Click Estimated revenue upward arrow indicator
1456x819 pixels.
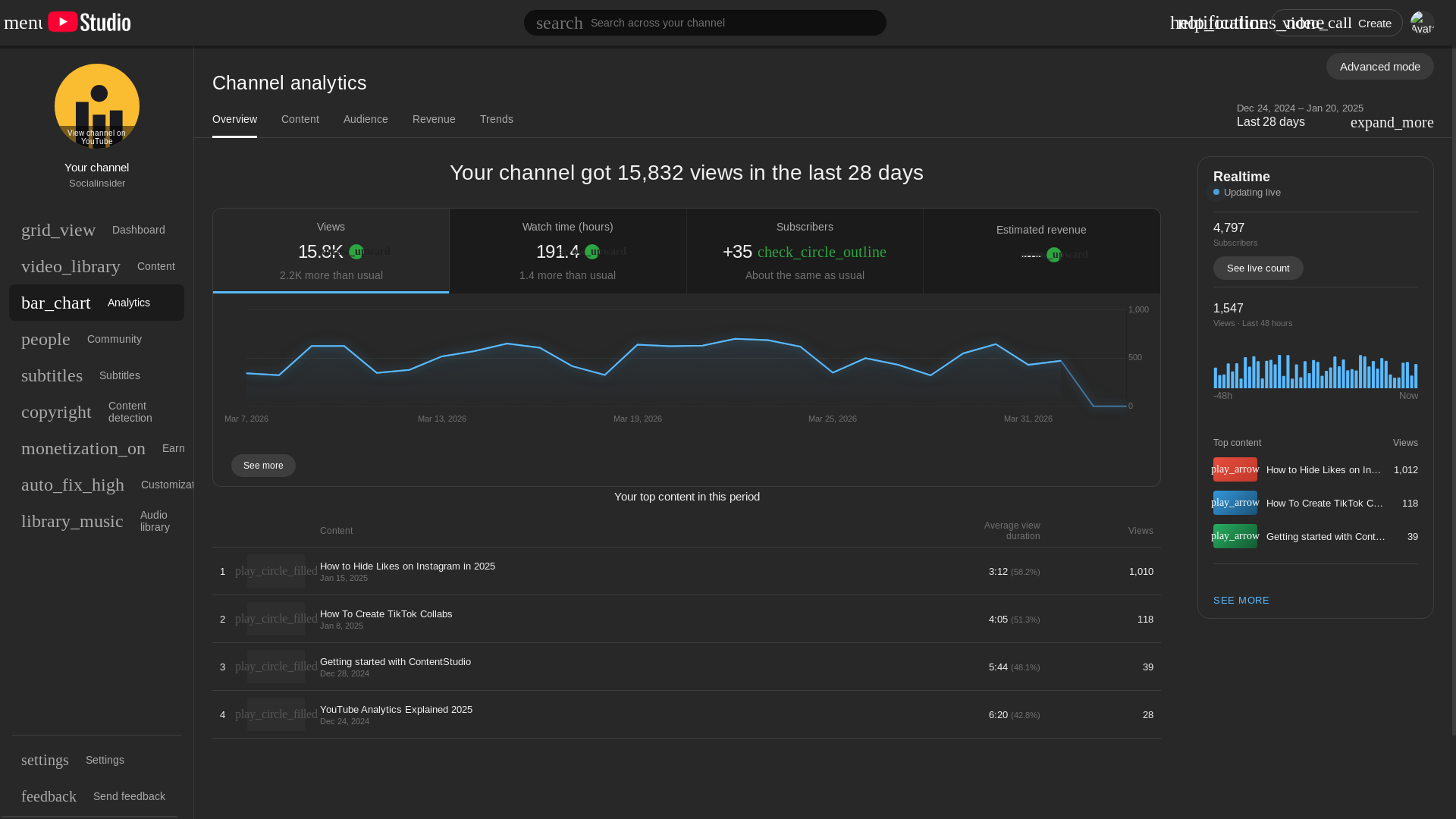point(1054,255)
